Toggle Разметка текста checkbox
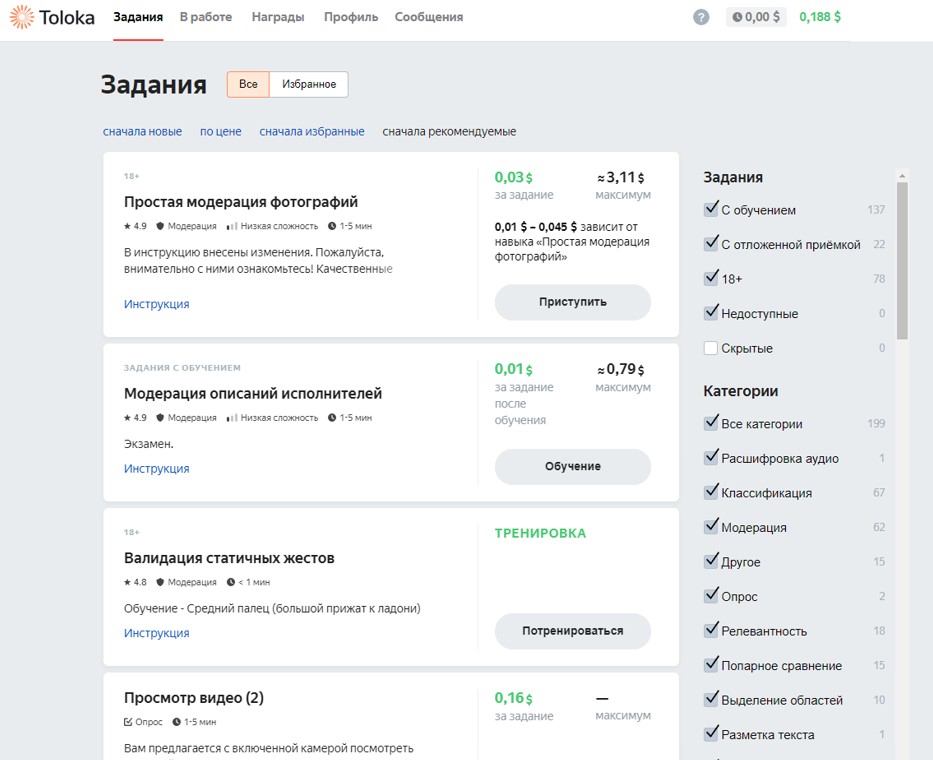The width and height of the screenshot is (933, 760). pyautogui.click(x=711, y=734)
